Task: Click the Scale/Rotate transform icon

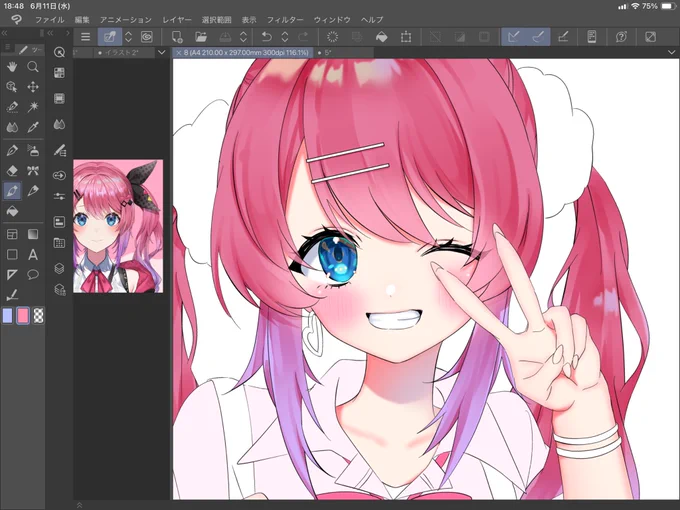Action: [x=406, y=37]
